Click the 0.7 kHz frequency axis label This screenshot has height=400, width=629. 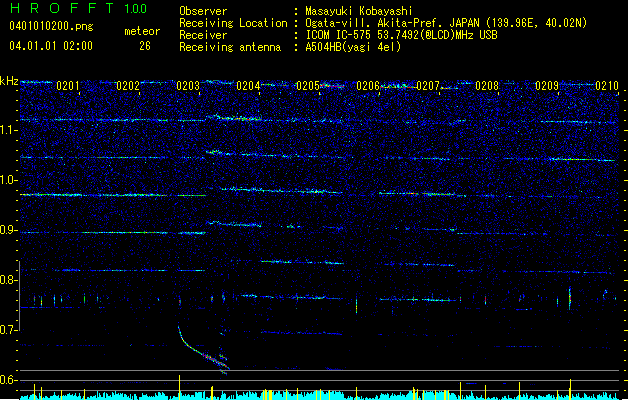[9, 330]
